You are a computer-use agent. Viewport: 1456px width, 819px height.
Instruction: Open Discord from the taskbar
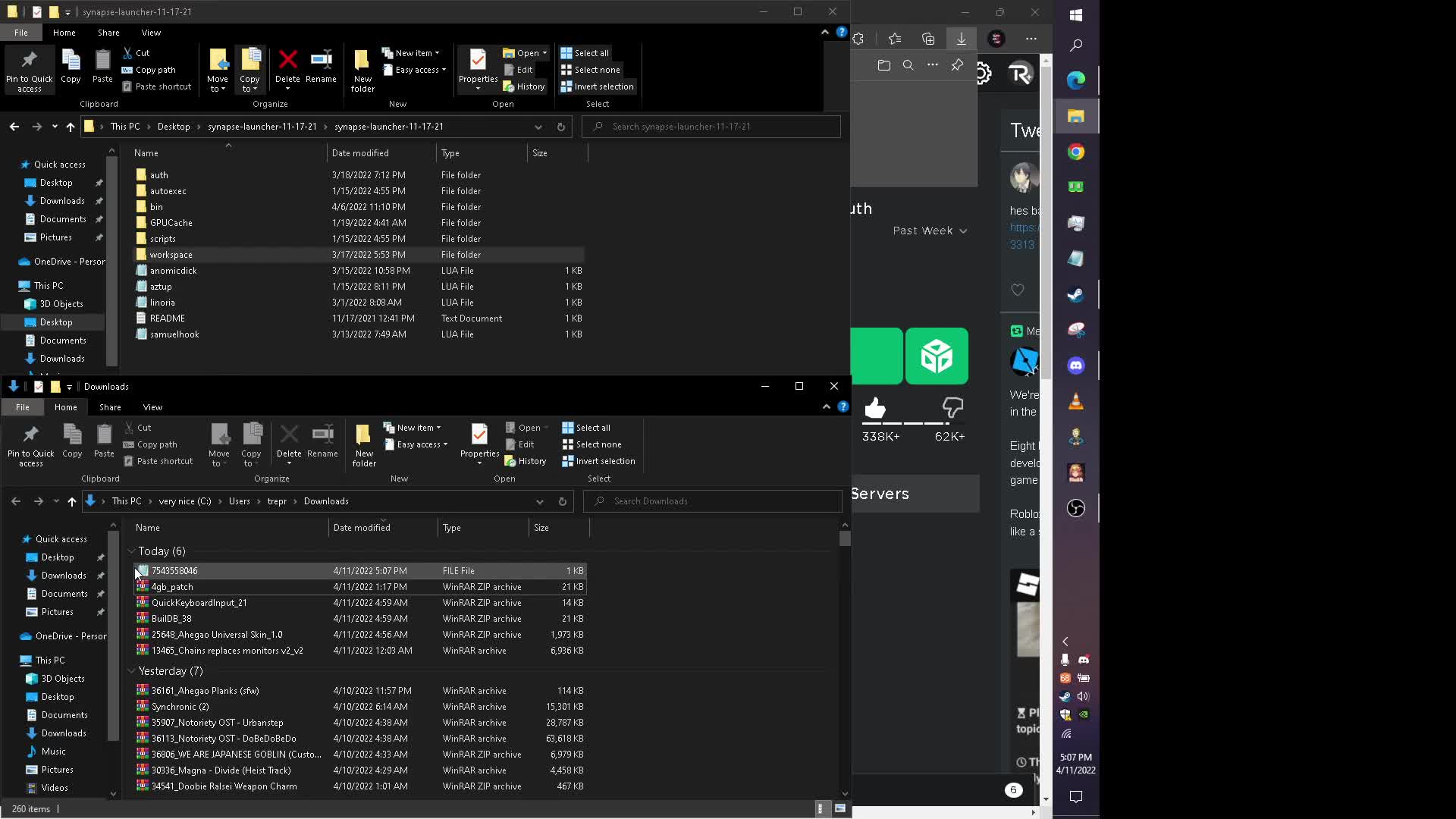[x=1076, y=365]
